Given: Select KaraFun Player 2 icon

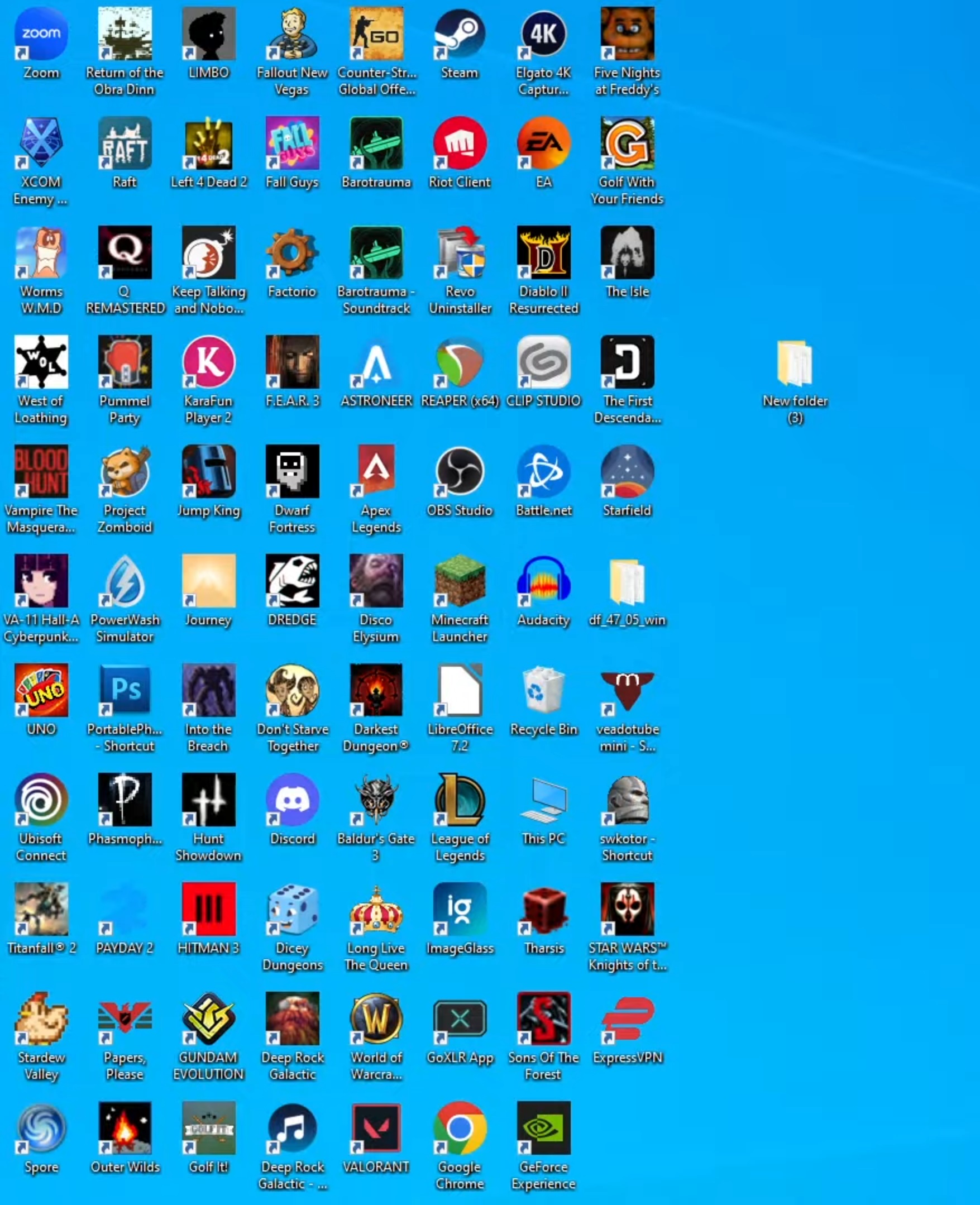Looking at the screenshot, I should [x=208, y=362].
